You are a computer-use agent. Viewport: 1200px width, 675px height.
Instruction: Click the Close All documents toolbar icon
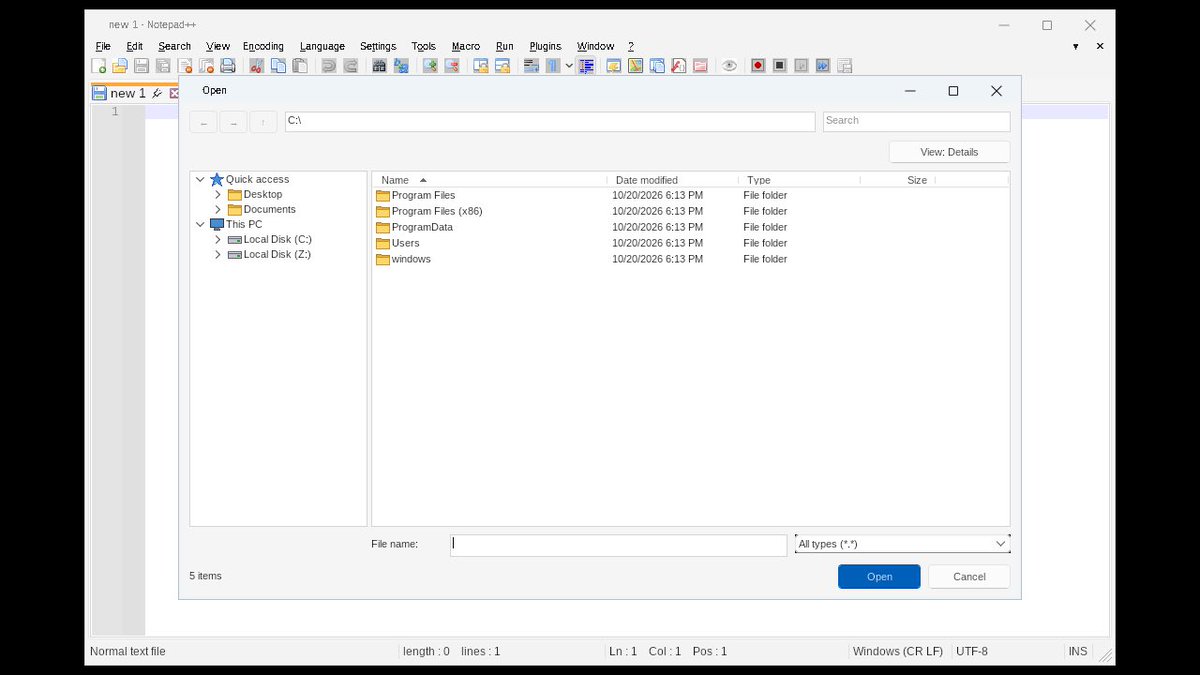[x=206, y=66]
